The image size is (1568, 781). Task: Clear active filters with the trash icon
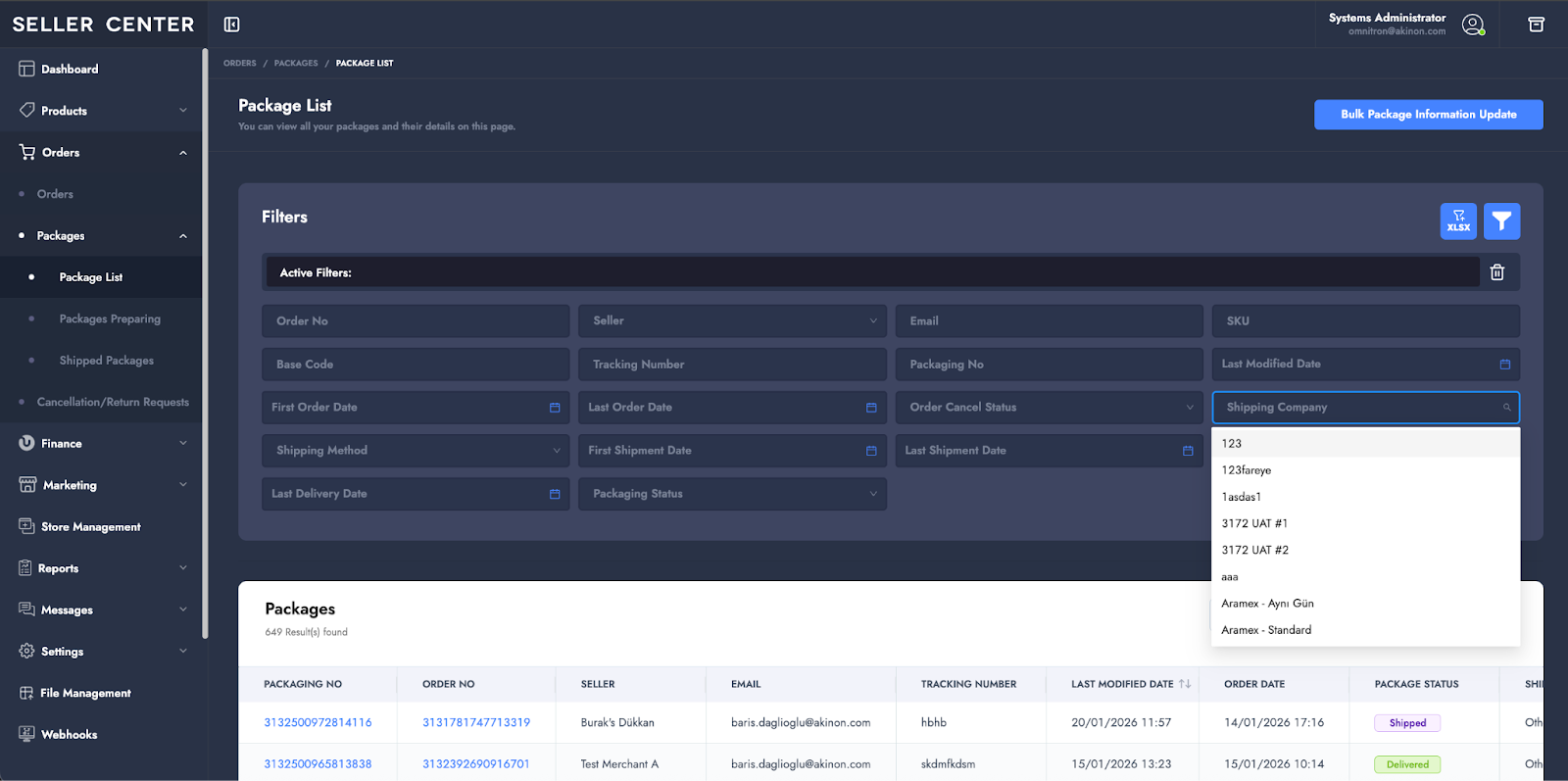click(1496, 272)
